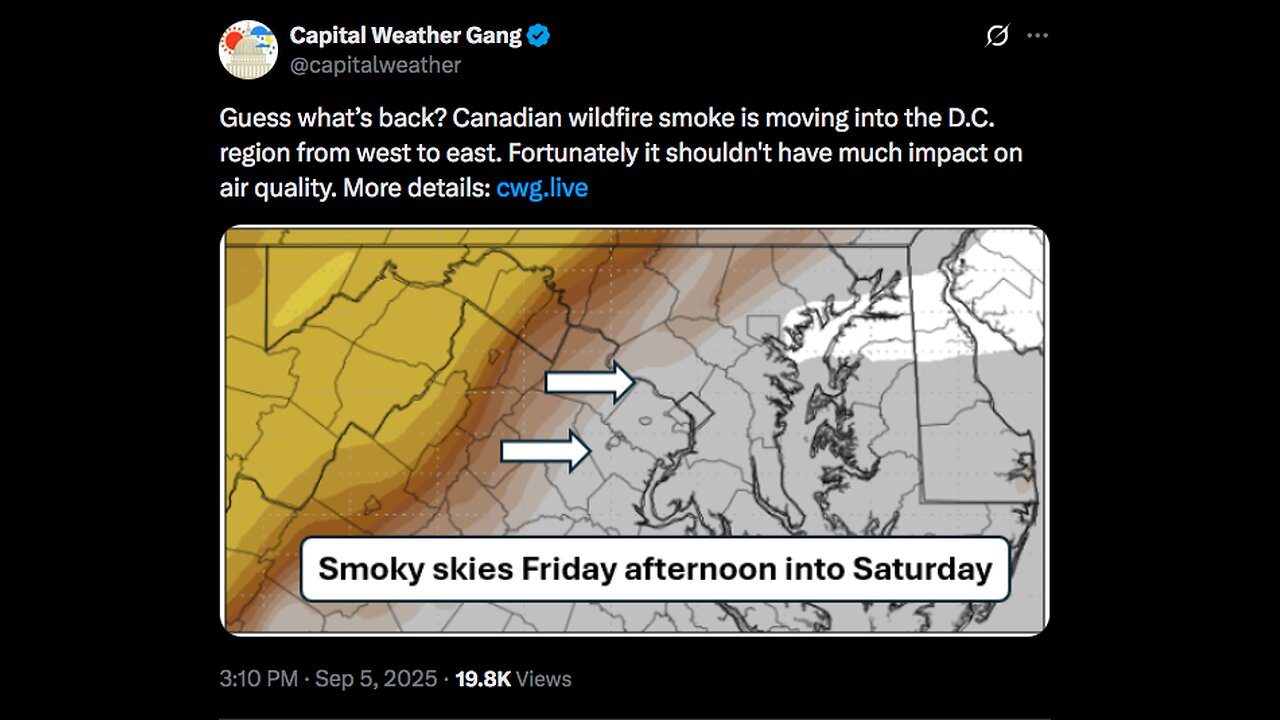Click the @capitalweather handle
The image size is (1280, 720).
click(x=375, y=65)
